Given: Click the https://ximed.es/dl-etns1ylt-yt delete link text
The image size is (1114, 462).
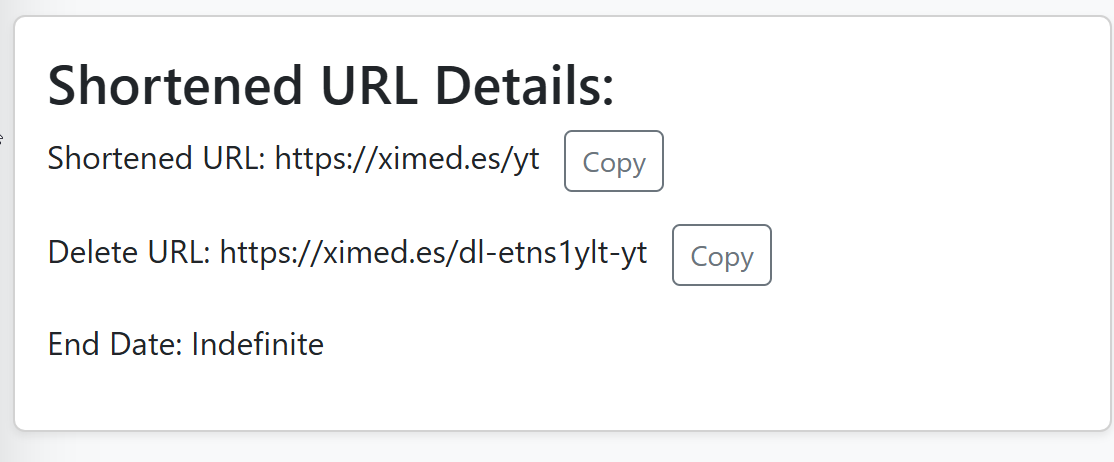Looking at the screenshot, I should (433, 253).
